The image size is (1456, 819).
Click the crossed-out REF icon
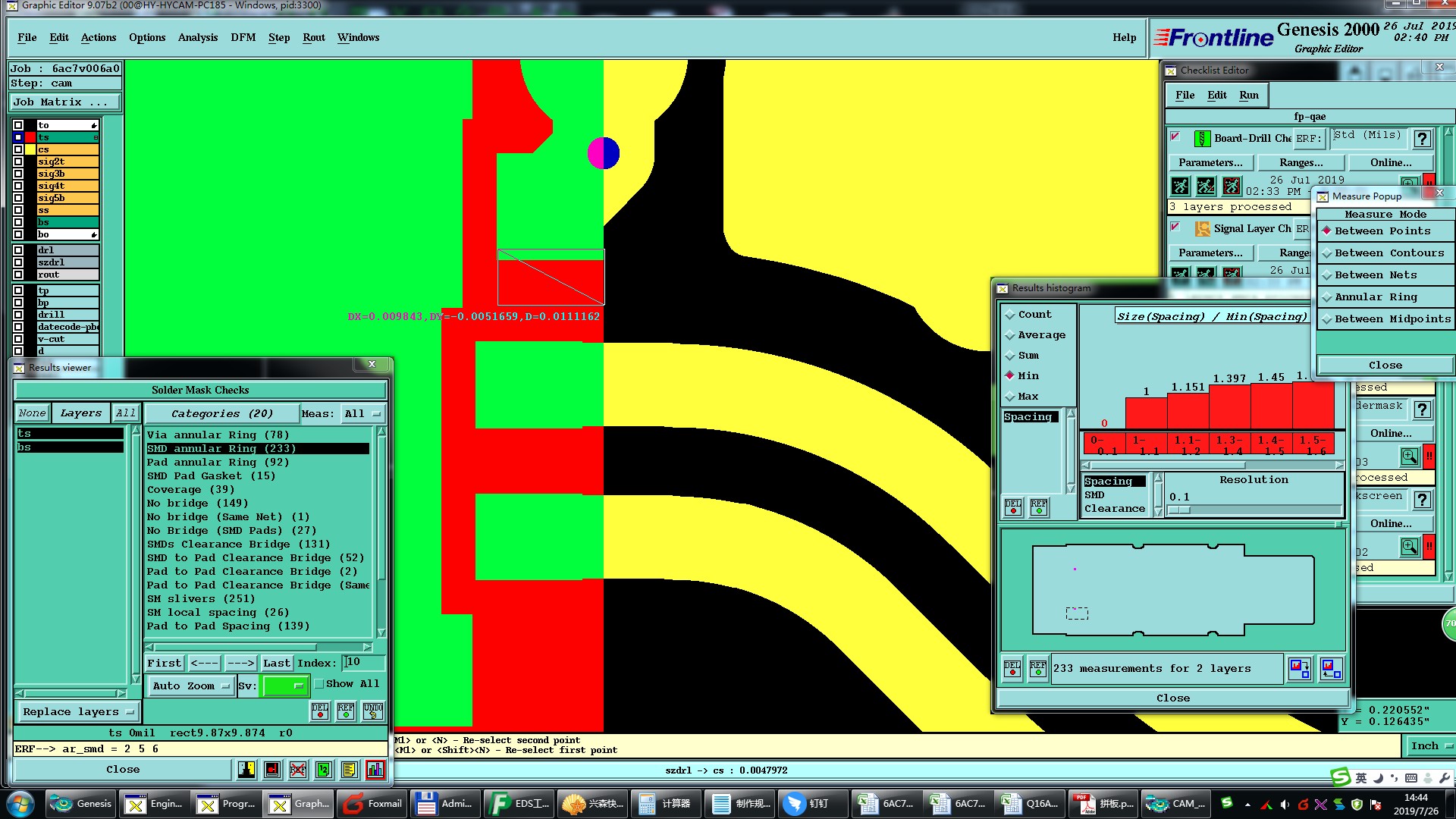[x=298, y=770]
